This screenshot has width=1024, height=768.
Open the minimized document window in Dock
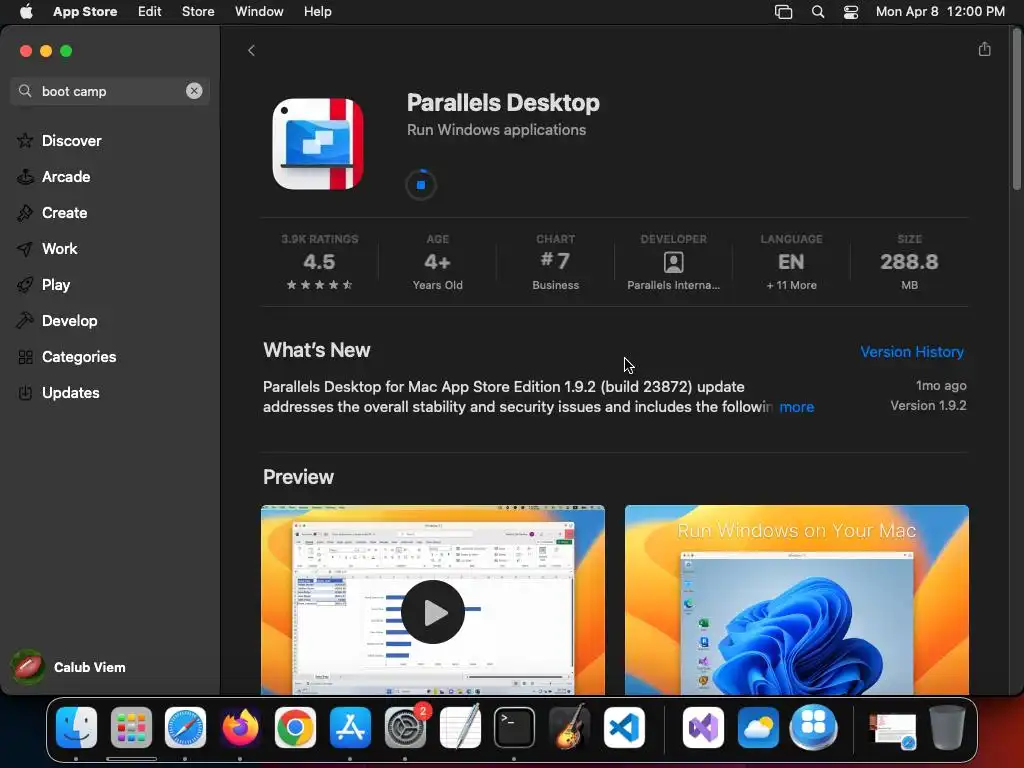893,730
